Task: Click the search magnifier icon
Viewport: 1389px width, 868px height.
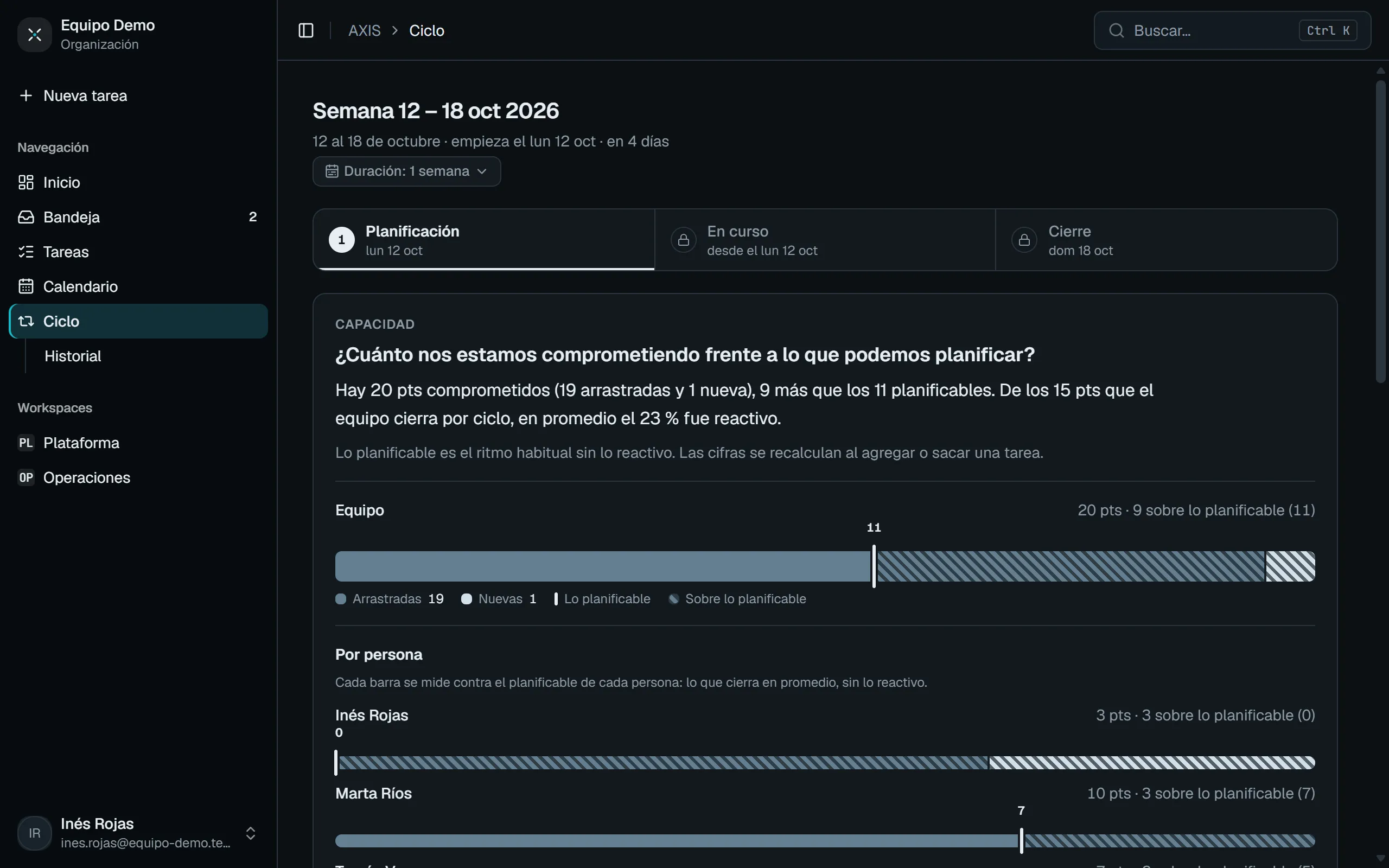Action: (x=1117, y=30)
